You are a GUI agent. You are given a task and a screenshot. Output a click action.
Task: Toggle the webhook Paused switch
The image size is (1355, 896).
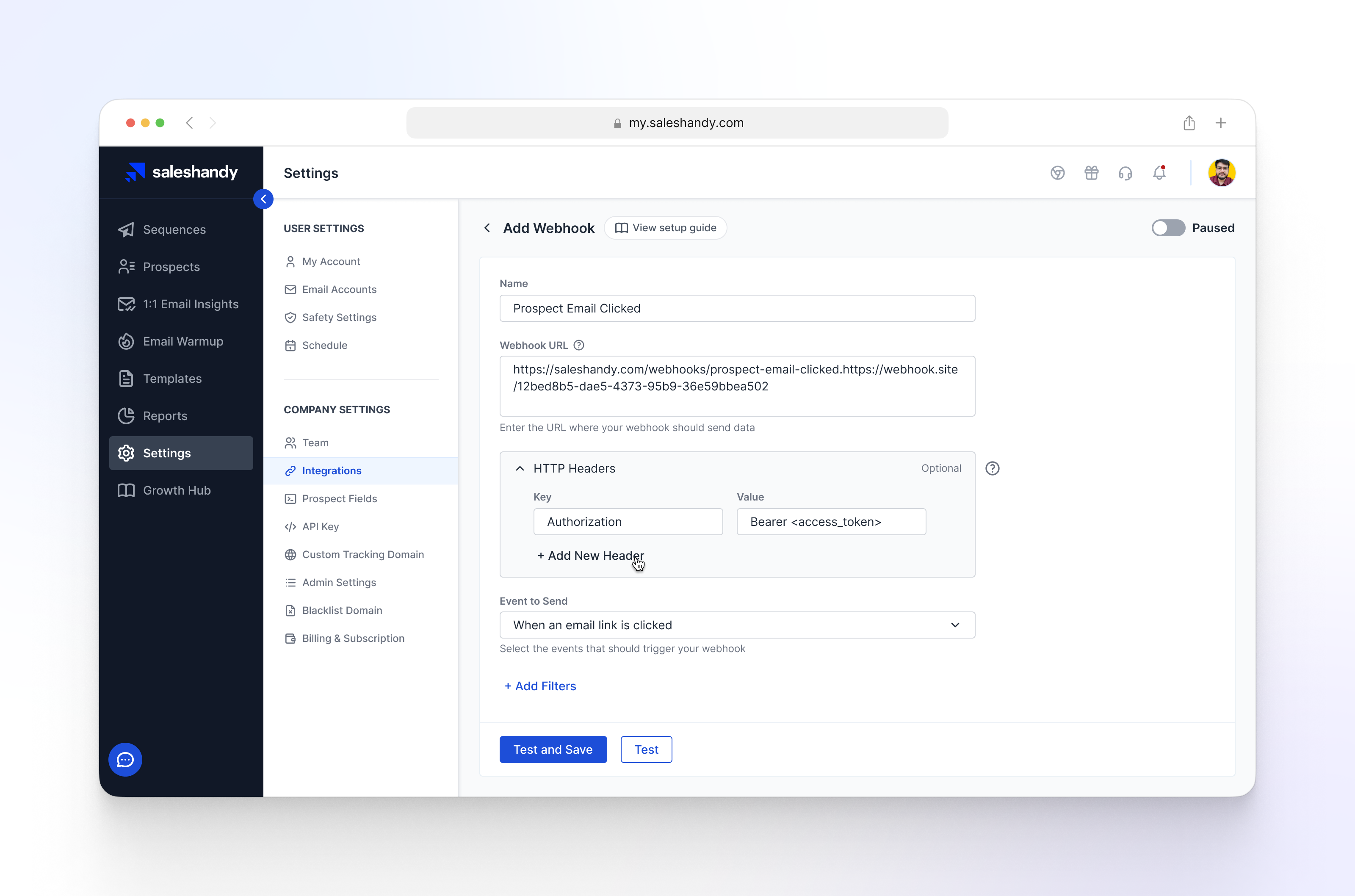point(1168,228)
